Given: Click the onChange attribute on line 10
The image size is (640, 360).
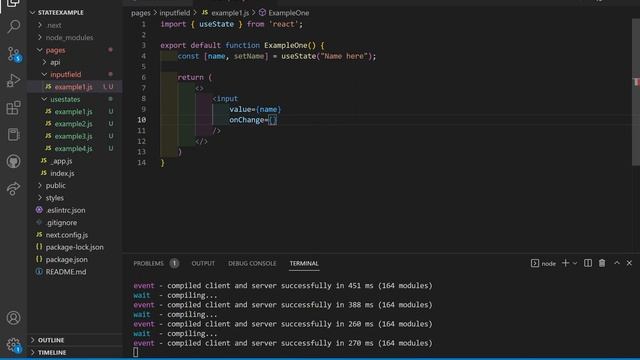Looking at the screenshot, I should pos(247,120).
